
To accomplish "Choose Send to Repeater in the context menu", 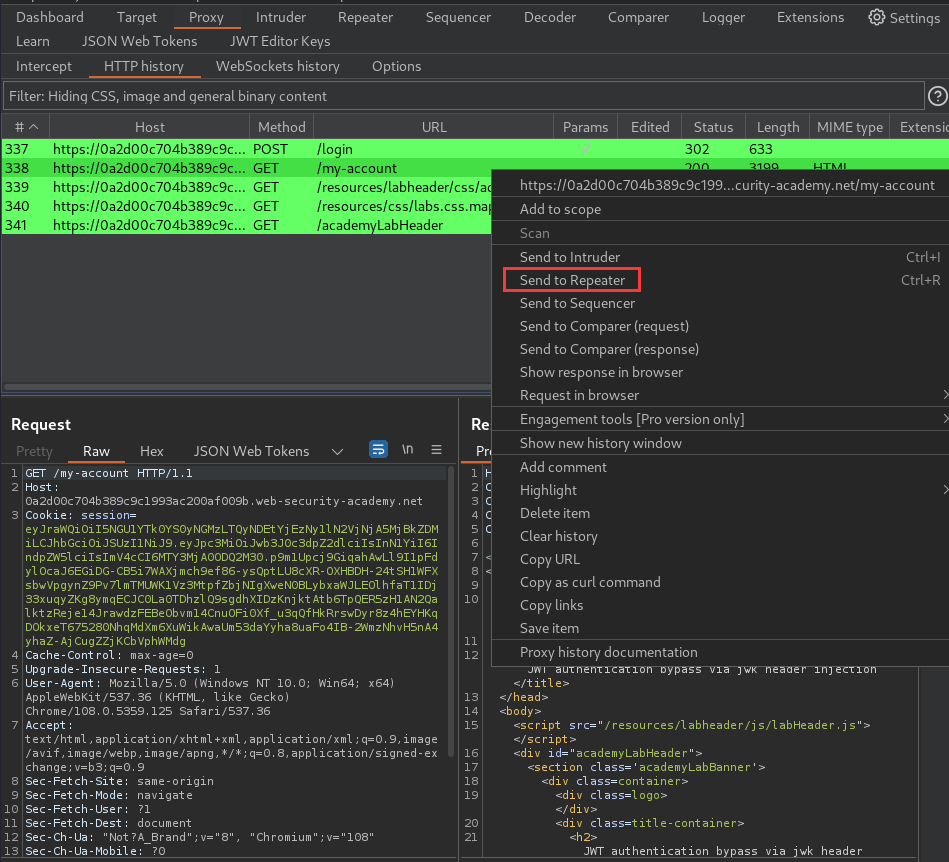I will tap(572, 280).
